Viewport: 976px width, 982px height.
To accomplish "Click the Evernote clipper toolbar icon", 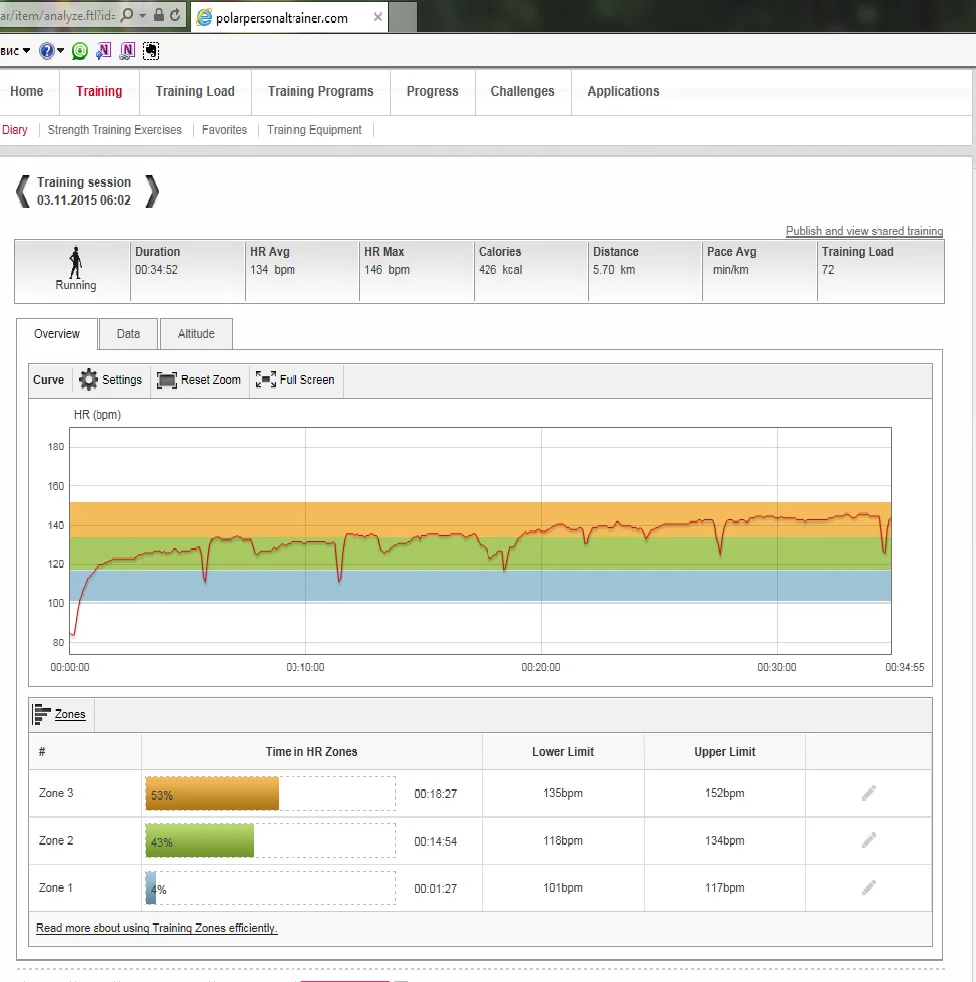I will pyautogui.click(x=150, y=50).
